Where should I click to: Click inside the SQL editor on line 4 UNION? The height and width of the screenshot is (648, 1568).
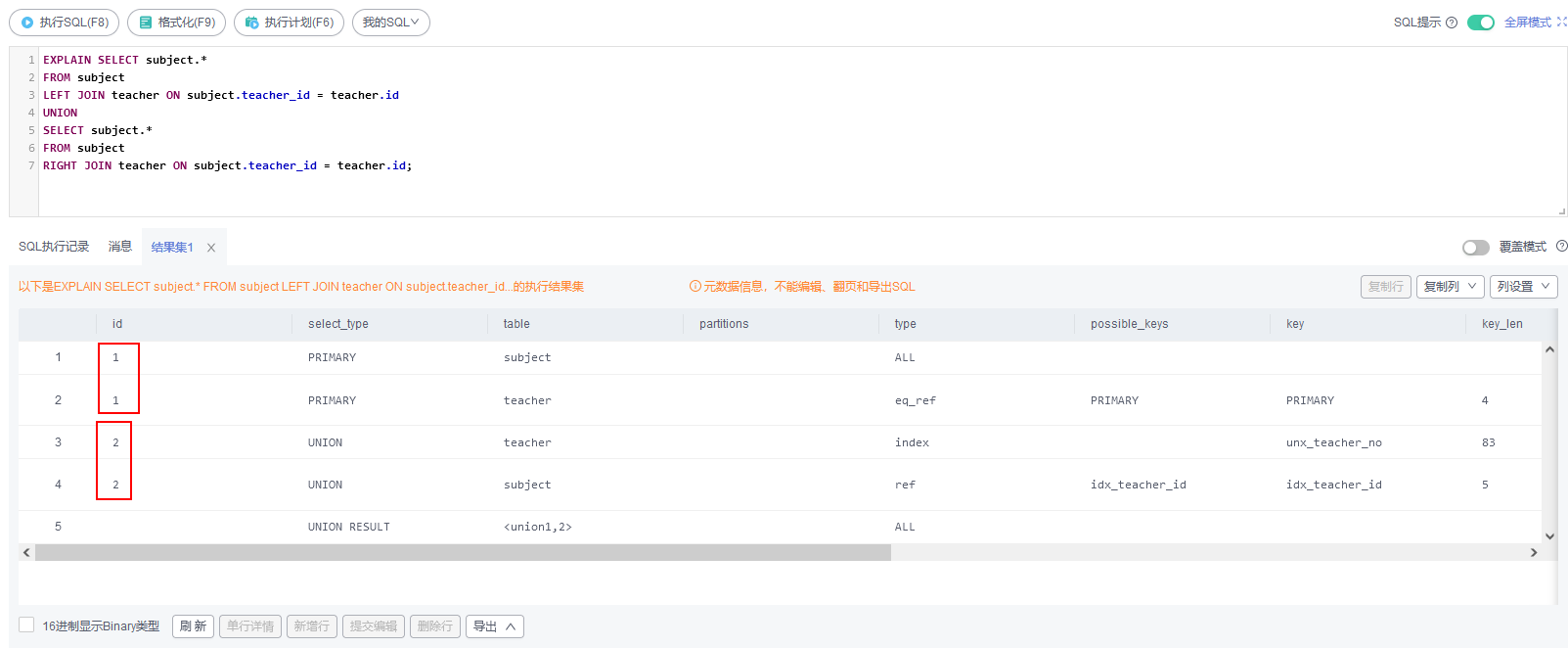(61, 113)
